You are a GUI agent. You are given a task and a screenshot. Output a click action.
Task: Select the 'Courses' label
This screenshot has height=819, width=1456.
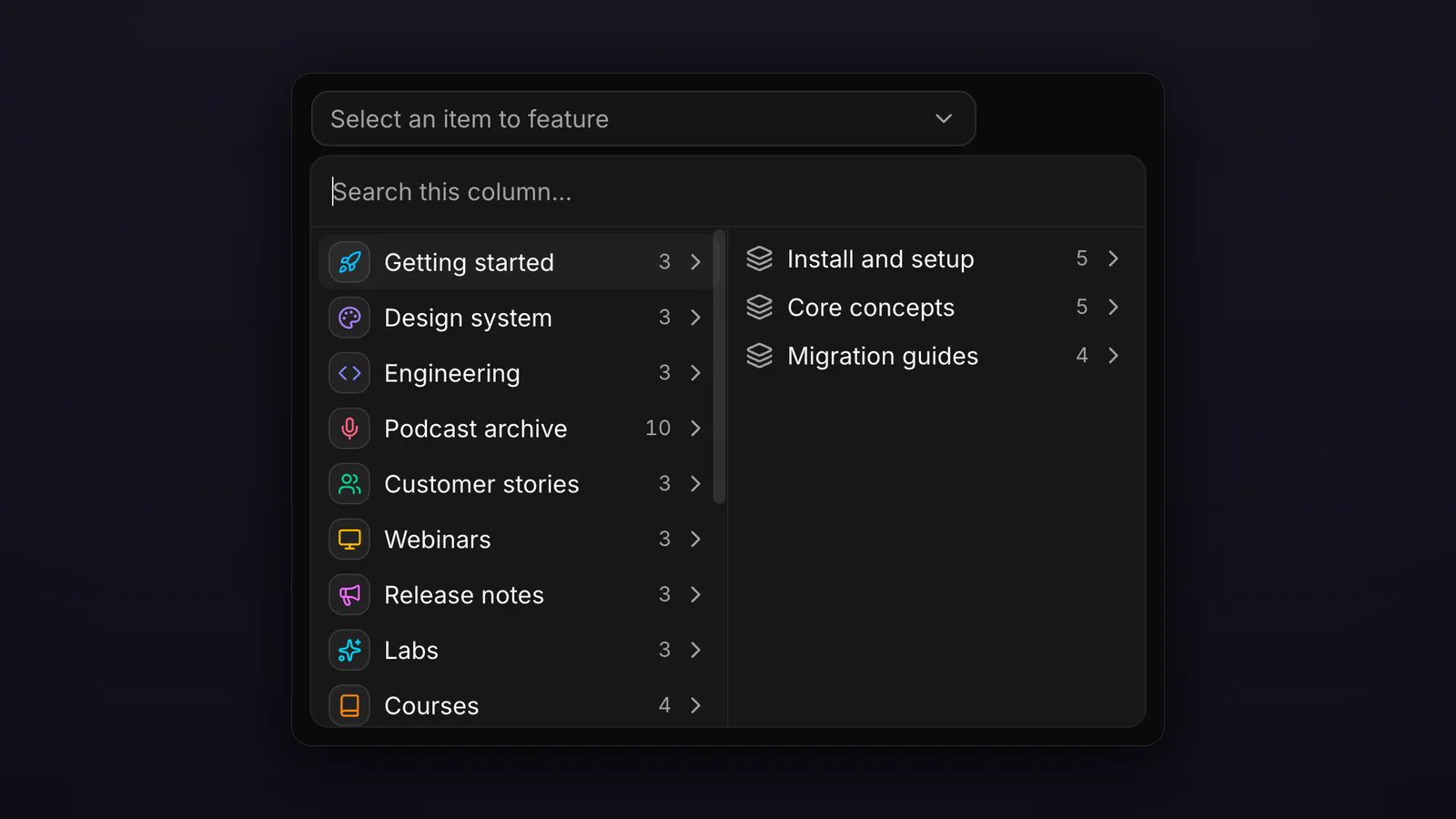431,706
